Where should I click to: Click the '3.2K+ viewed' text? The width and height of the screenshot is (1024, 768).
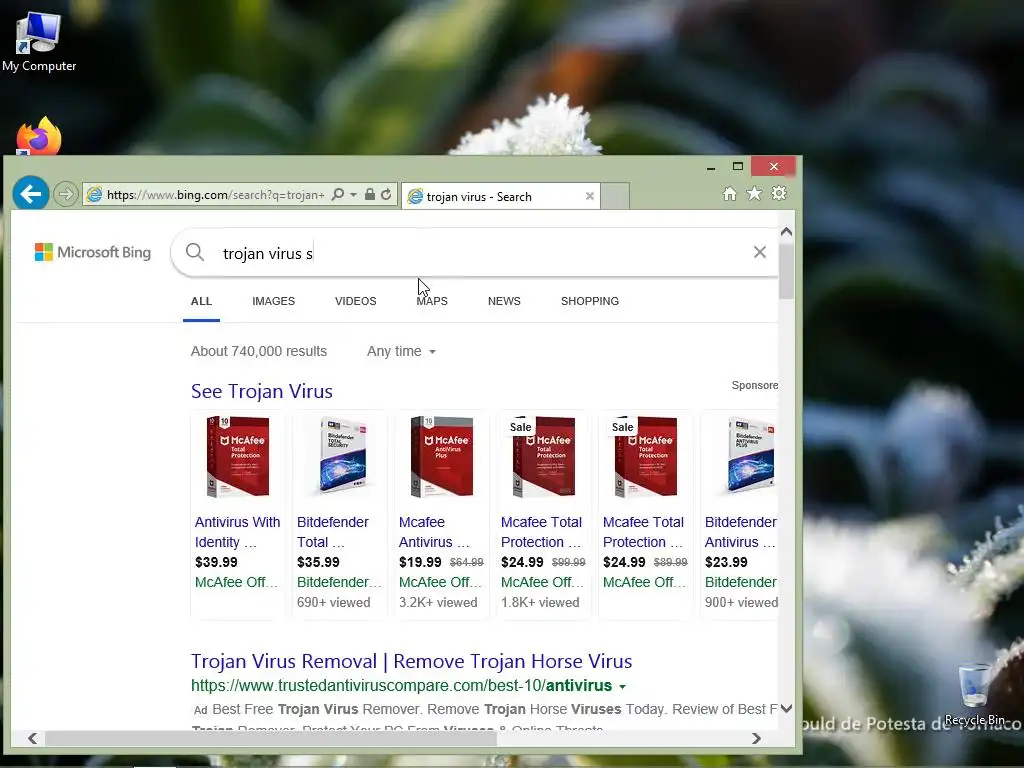pos(438,602)
